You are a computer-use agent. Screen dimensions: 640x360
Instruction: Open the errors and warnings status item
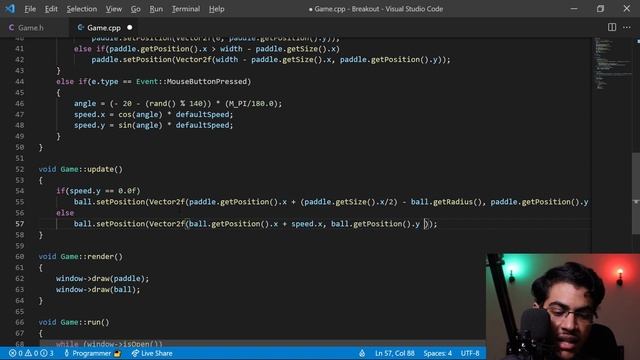coord(31,353)
